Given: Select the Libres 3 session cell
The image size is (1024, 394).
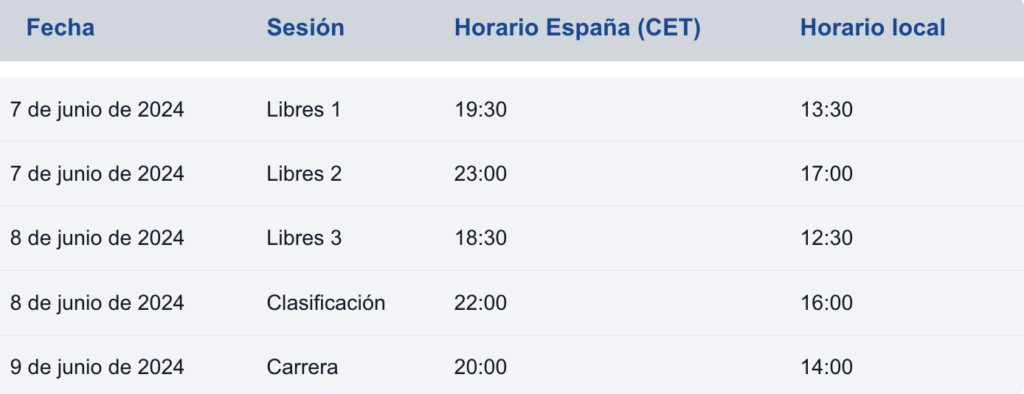Looking at the screenshot, I should tap(304, 238).
